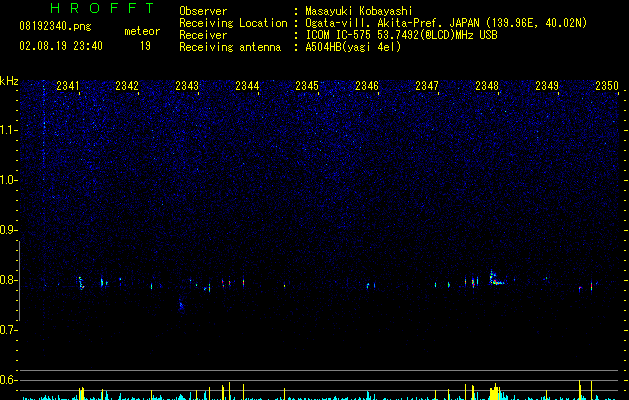Click the 2346 time marker
This screenshot has width=629, height=400.
[367, 85]
